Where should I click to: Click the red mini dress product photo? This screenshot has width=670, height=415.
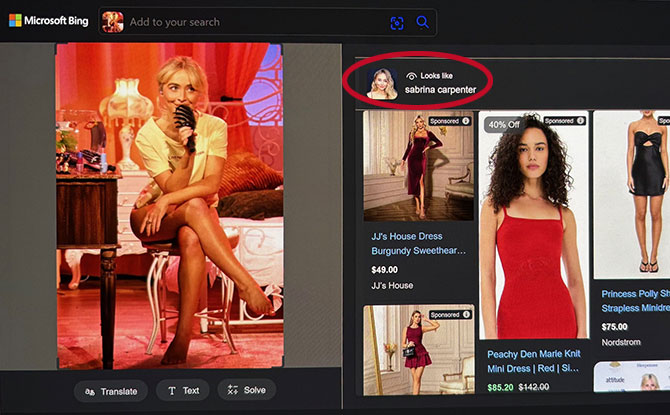click(531, 240)
